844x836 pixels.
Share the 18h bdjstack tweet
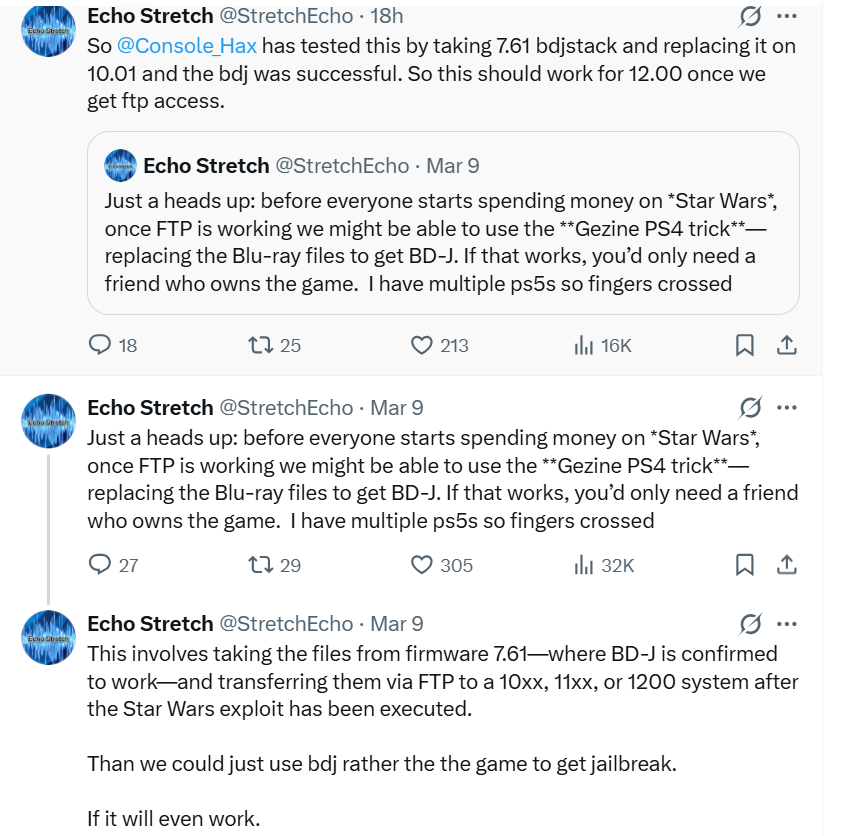[x=787, y=345]
